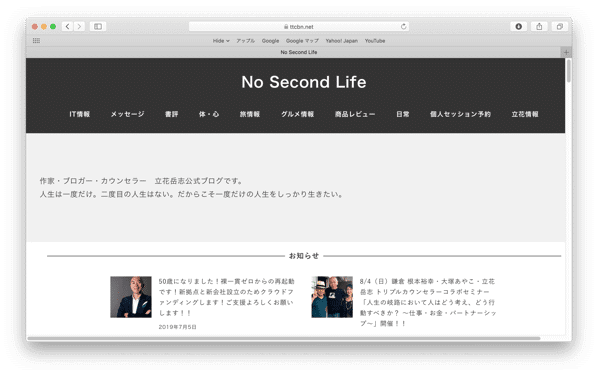Open the 個人セッション予約 menu item
The width and height of the screenshot is (598, 376).
click(460, 114)
